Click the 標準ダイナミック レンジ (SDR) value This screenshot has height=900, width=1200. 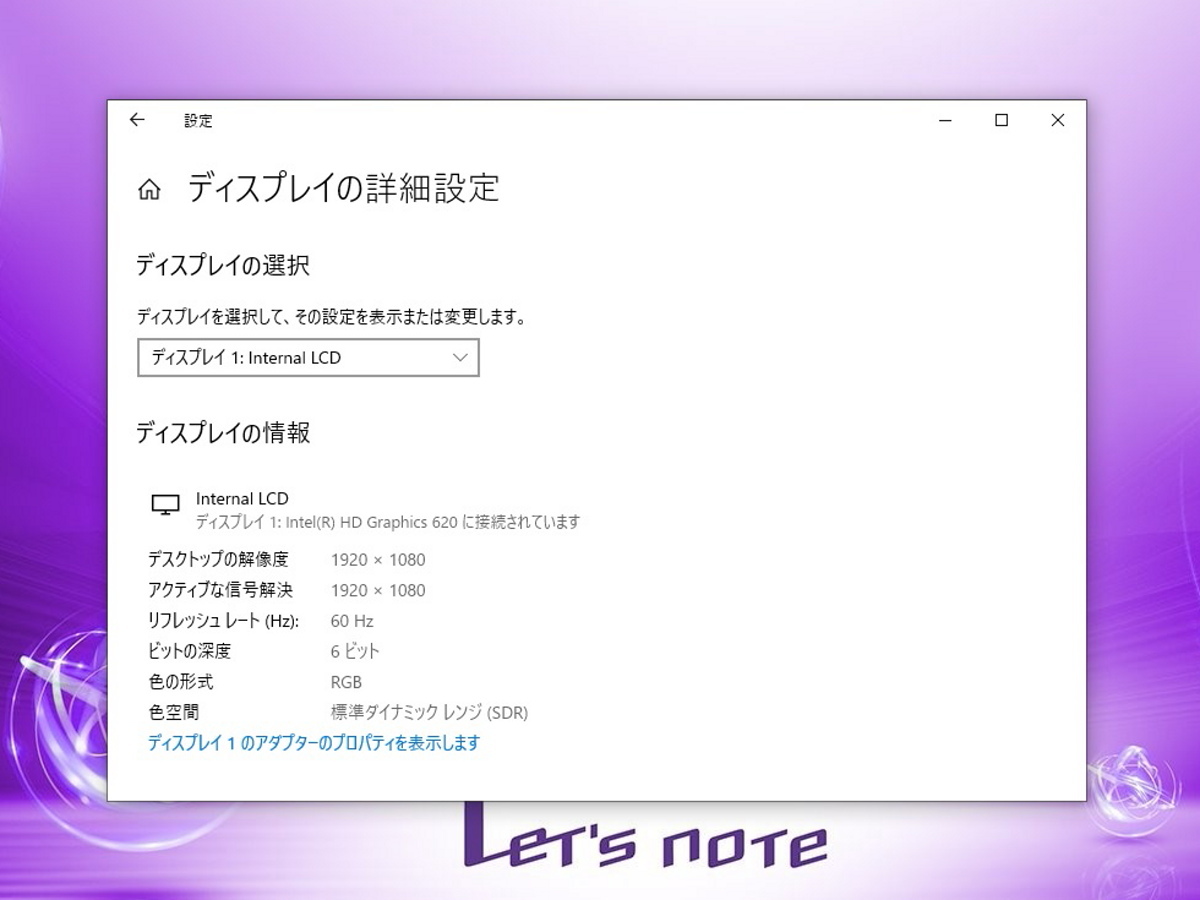(x=429, y=713)
